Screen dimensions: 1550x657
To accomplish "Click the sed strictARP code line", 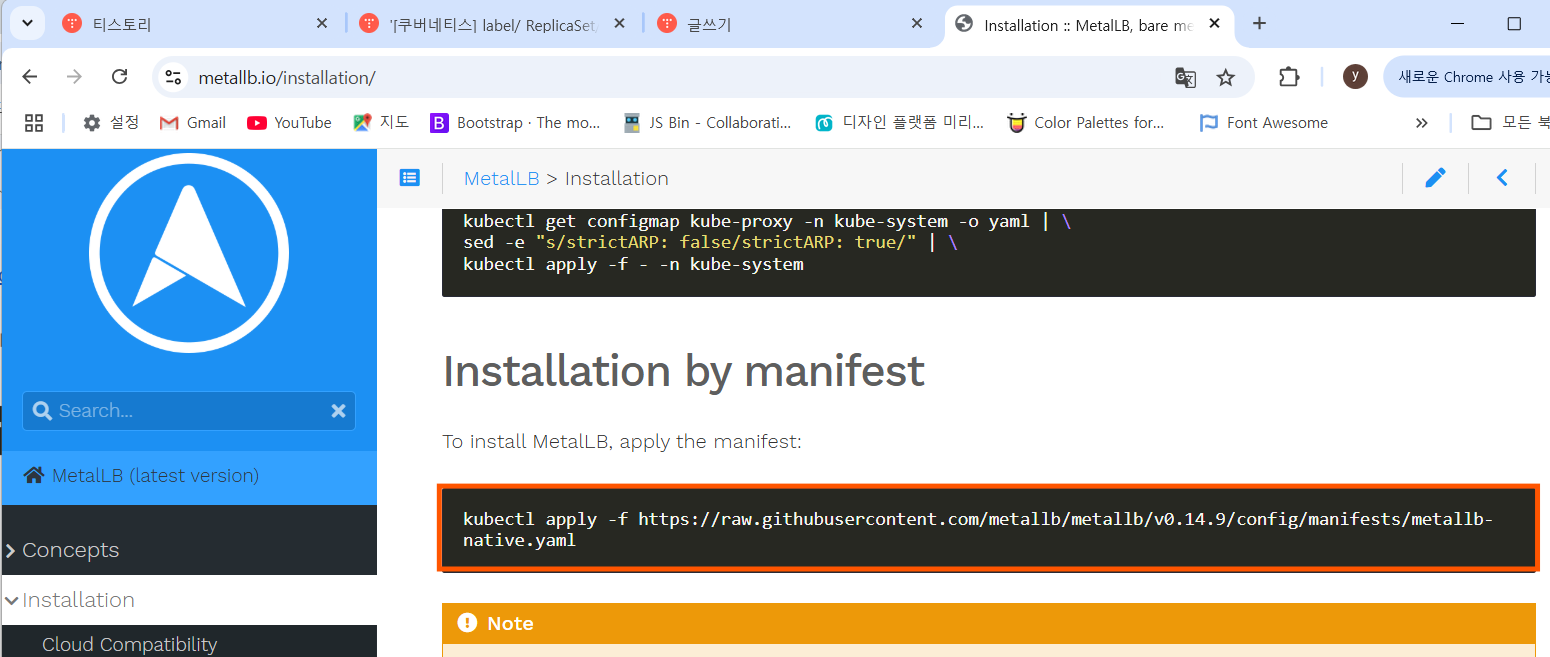I will click(710, 243).
